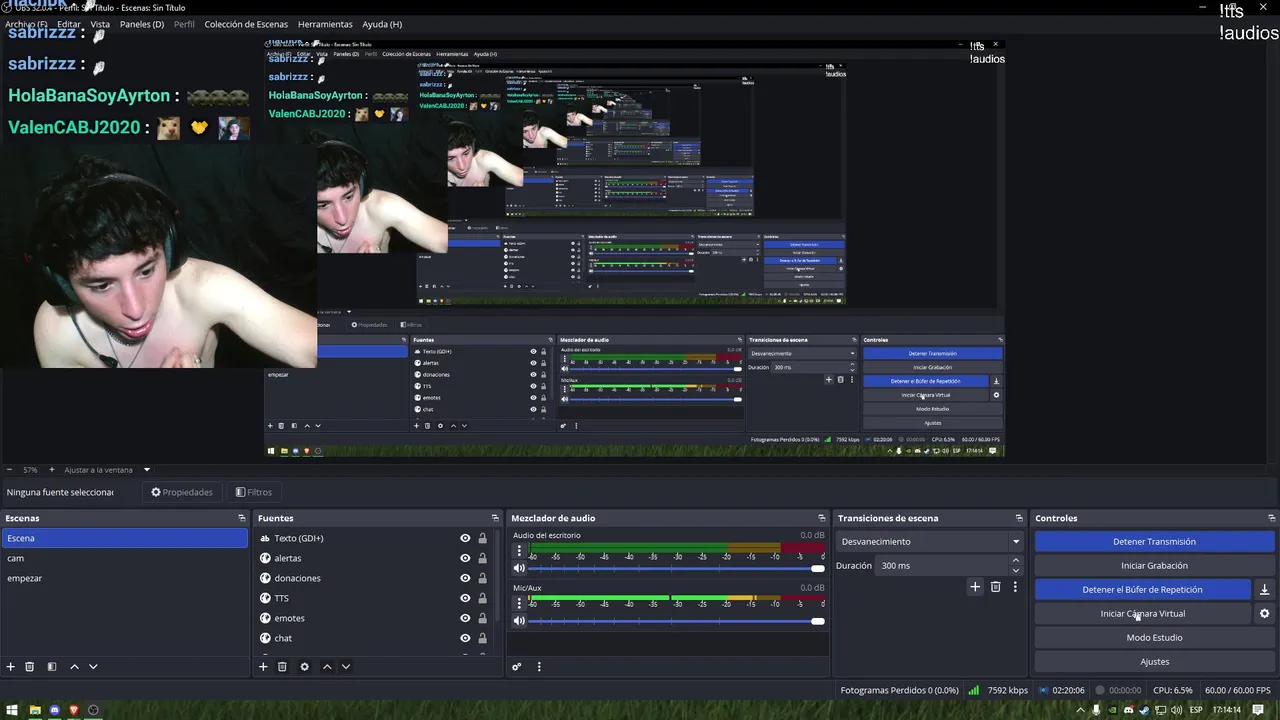This screenshot has height=720, width=1280.
Task: Toggle visibility of donaciones source
Action: (x=465, y=578)
